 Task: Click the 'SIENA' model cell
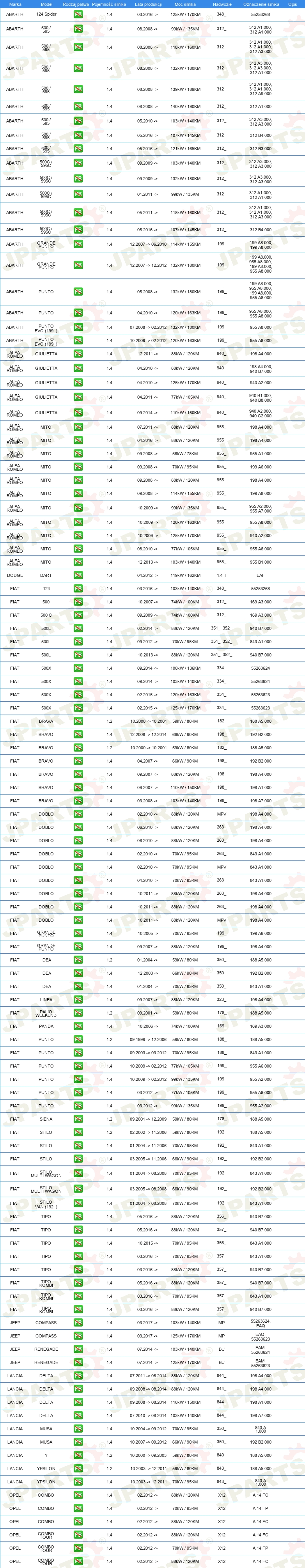pyautogui.click(x=46, y=1119)
